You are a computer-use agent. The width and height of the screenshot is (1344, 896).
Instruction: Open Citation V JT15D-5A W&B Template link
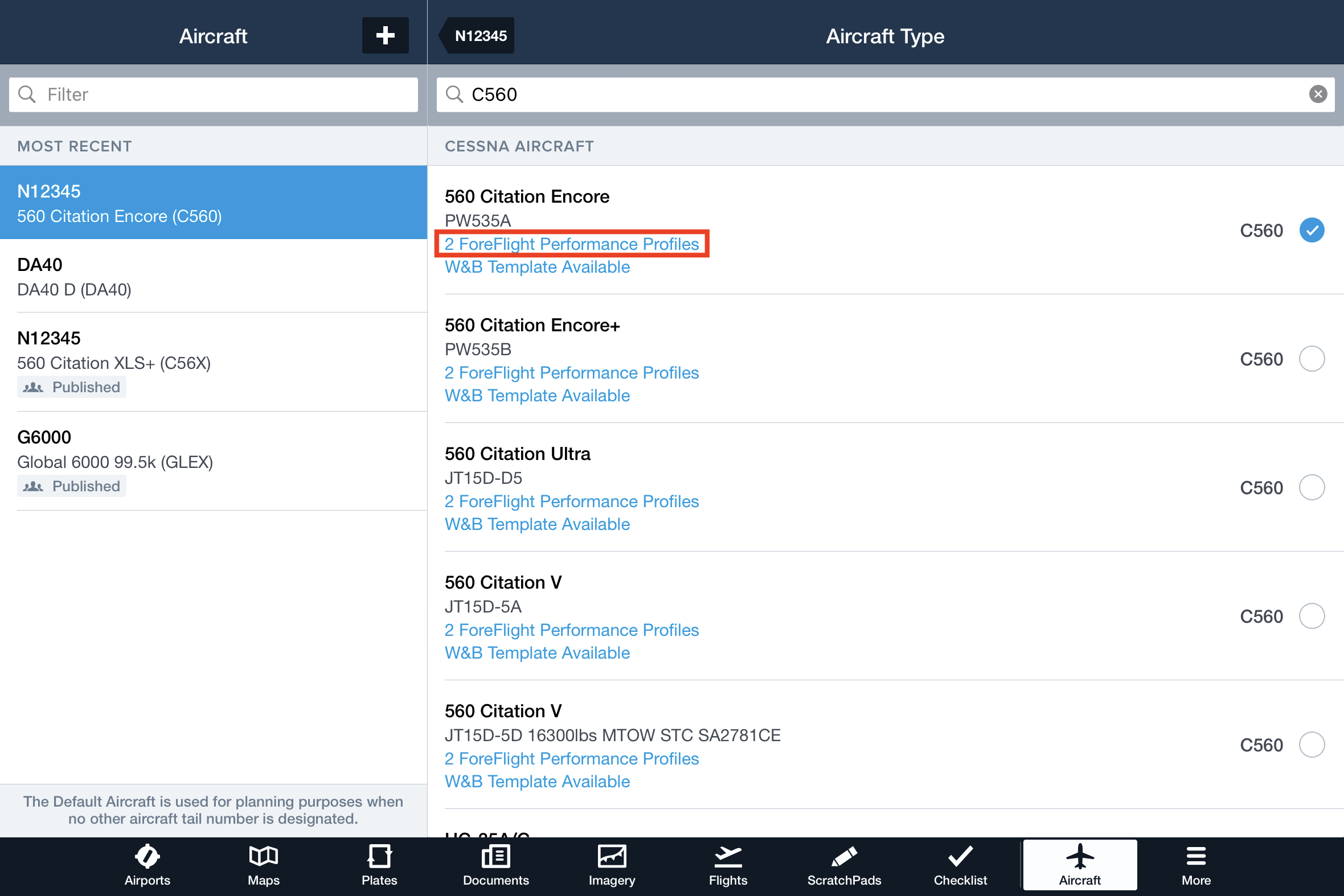tap(538, 652)
